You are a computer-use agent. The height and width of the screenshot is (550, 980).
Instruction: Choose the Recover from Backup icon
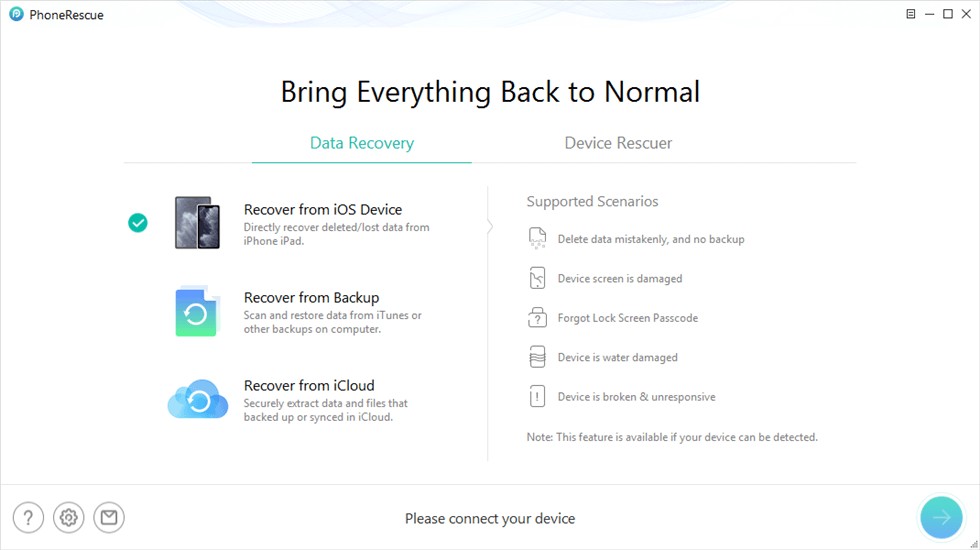196,312
